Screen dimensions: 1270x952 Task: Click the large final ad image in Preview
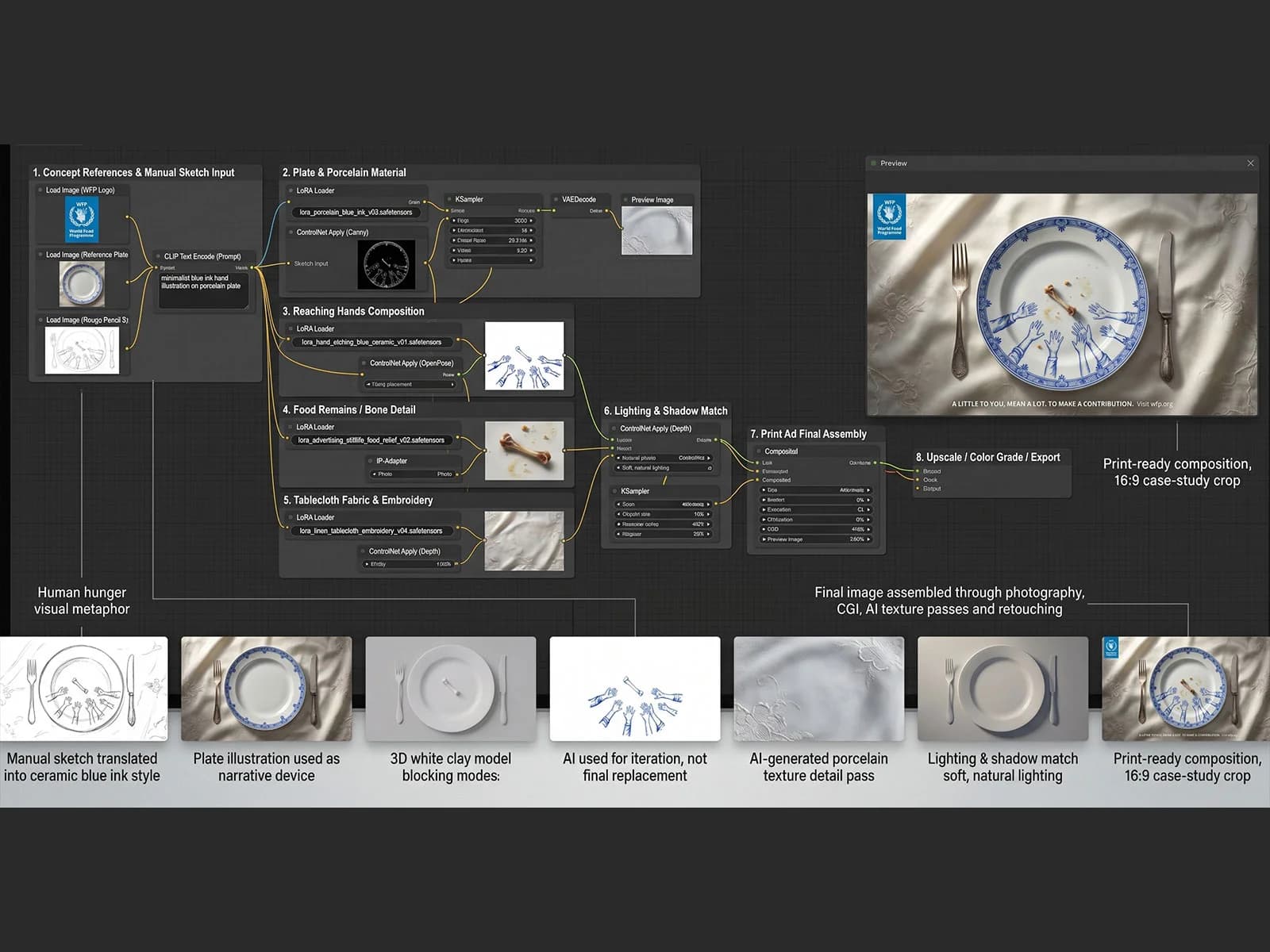pyautogui.click(x=1062, y=305)
